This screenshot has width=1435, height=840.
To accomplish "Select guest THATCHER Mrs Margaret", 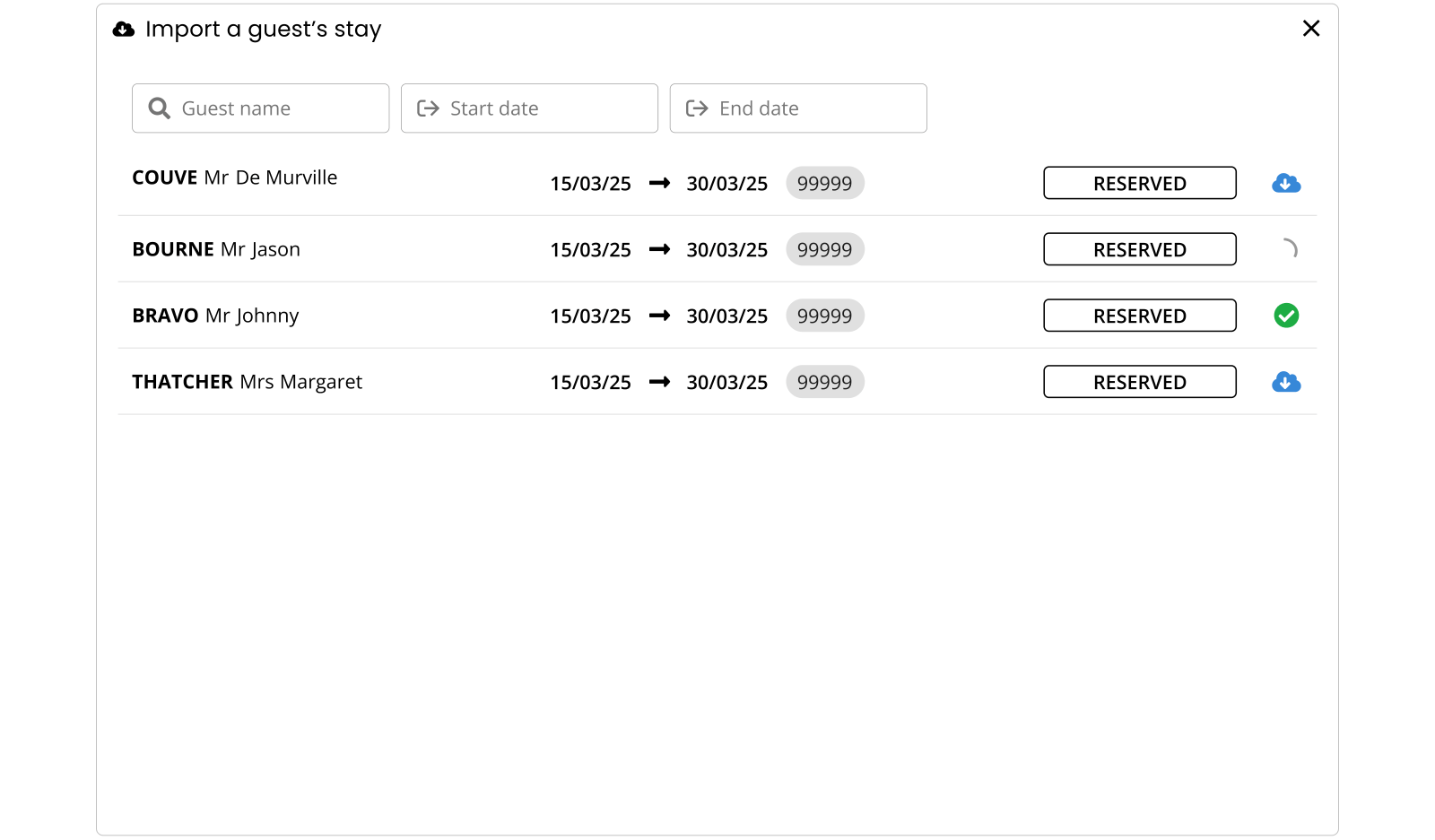I will (248, 382).
